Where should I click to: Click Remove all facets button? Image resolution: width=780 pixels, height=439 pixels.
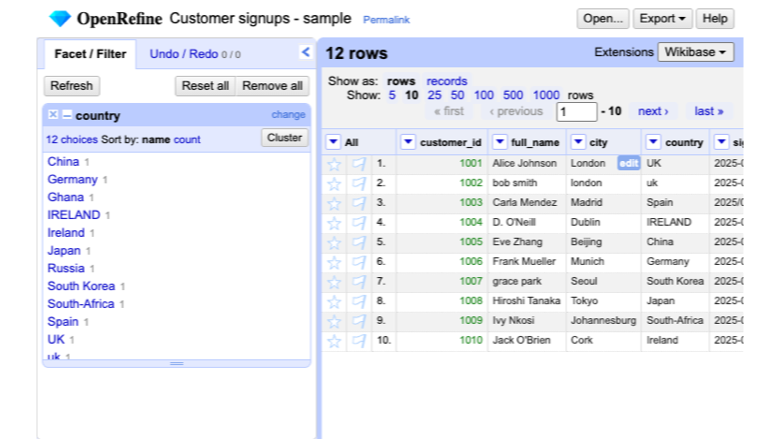(x=272, y=86)
